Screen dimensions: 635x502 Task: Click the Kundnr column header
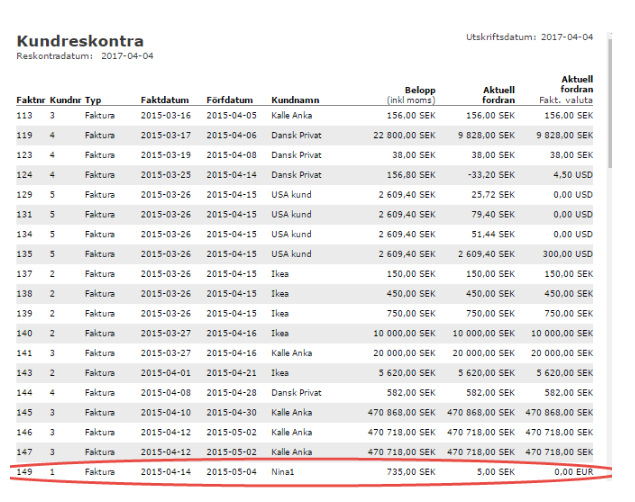point(65,100)
